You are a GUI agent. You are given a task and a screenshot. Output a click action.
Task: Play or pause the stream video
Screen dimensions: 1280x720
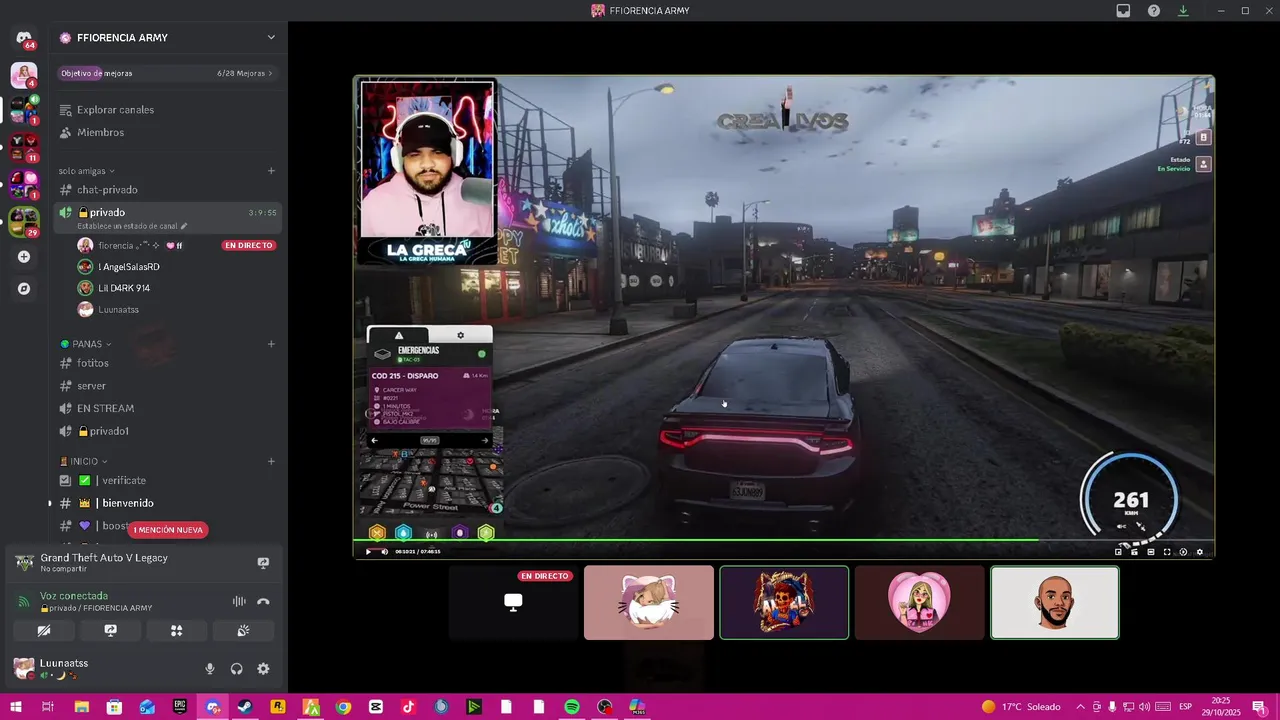pos(368,552)
